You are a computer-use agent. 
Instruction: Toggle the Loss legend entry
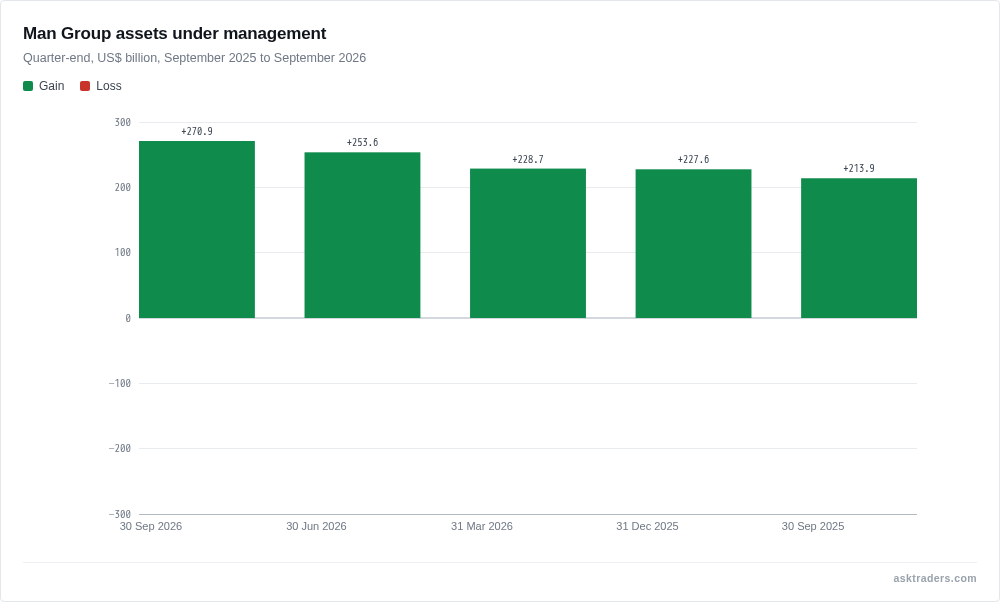coord(101,86)
